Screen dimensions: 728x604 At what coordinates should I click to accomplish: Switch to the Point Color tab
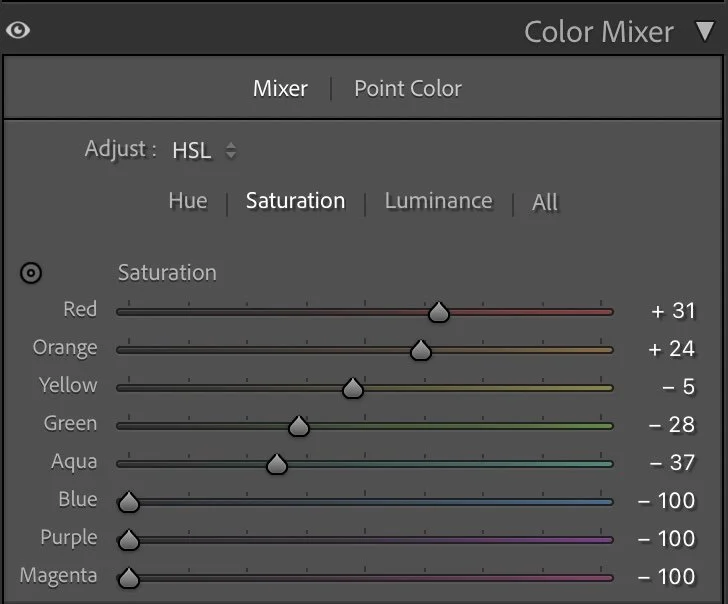408,89
